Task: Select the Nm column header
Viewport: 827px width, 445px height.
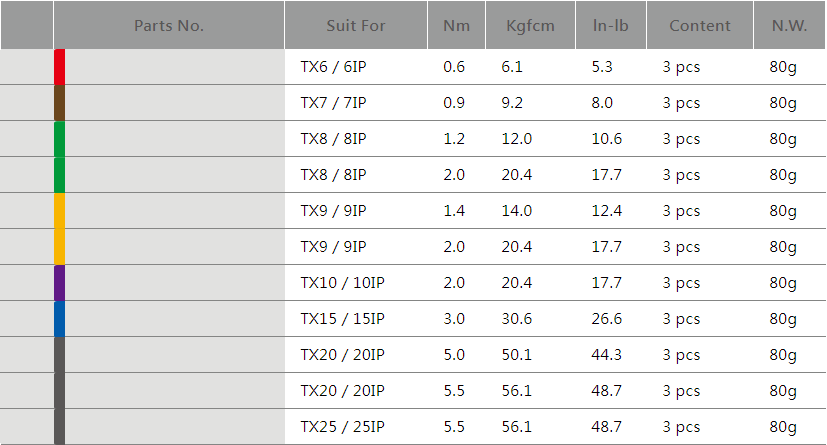Action: (x=456, y=26)
